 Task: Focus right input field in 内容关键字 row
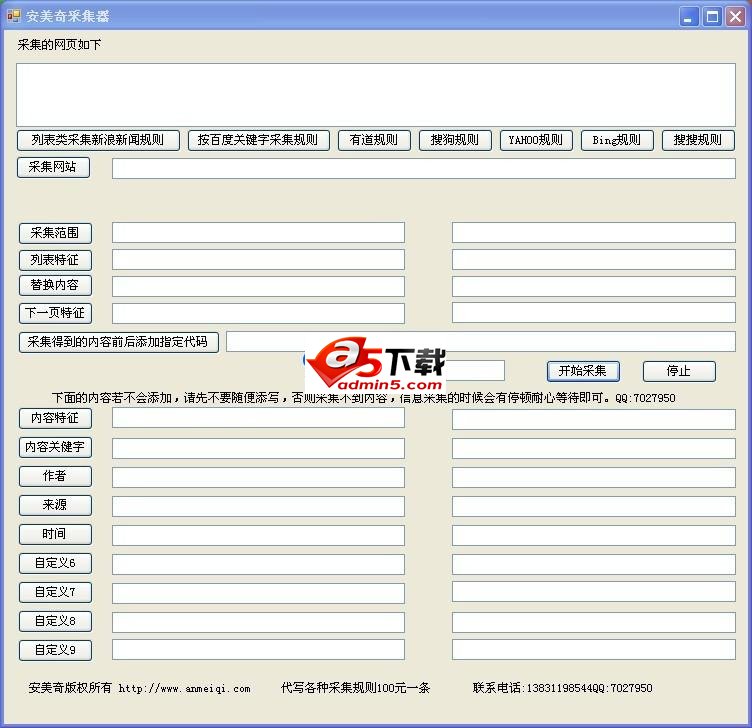point(593,448)
